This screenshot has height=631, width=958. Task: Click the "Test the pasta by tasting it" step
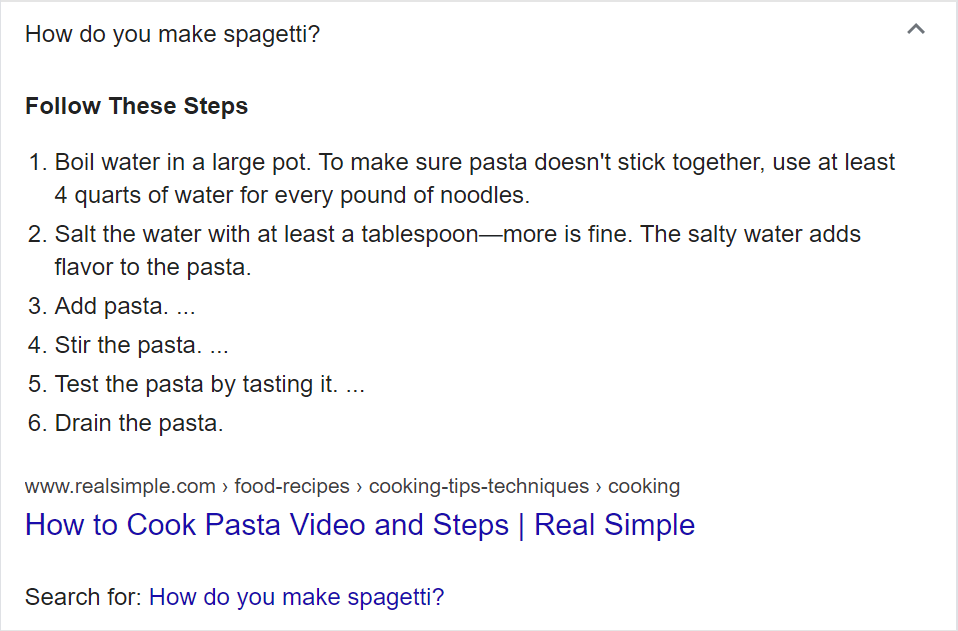[196, 384]
